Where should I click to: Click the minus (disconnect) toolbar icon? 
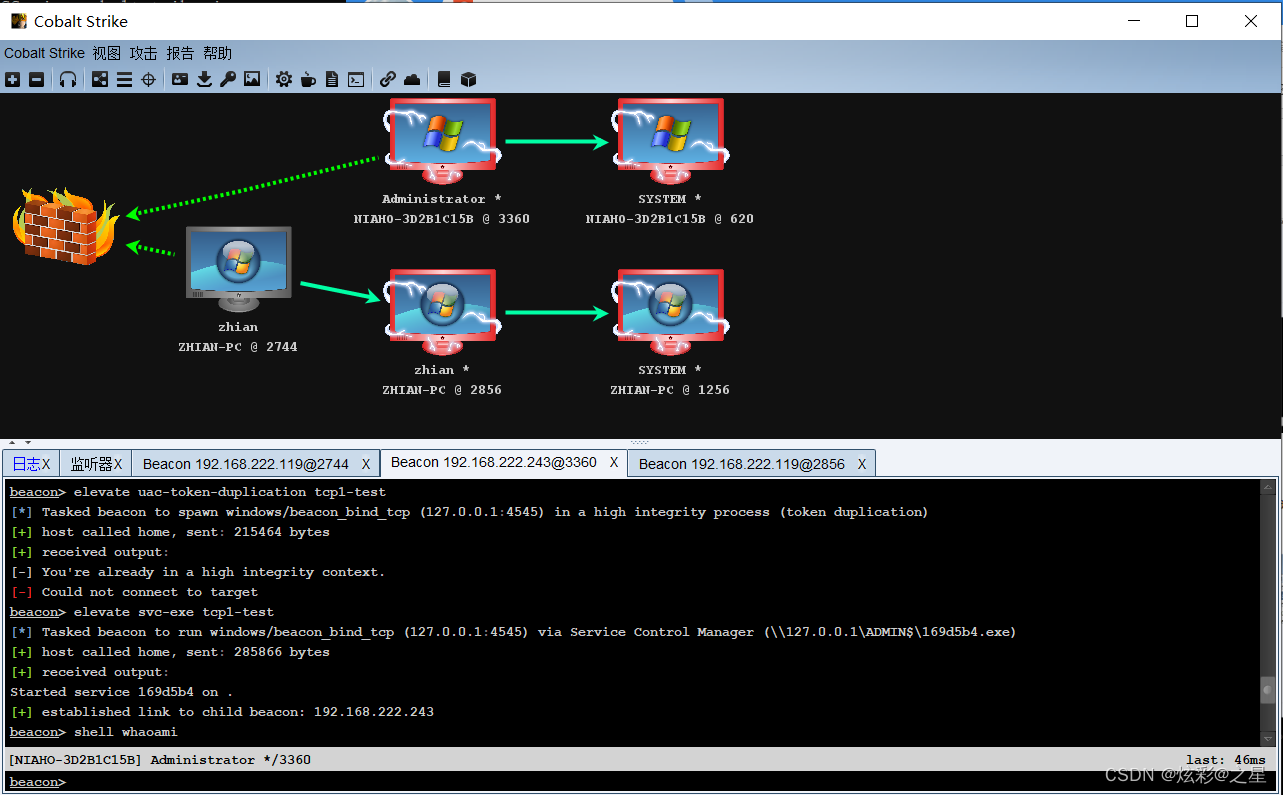click(x=36, y=79)
